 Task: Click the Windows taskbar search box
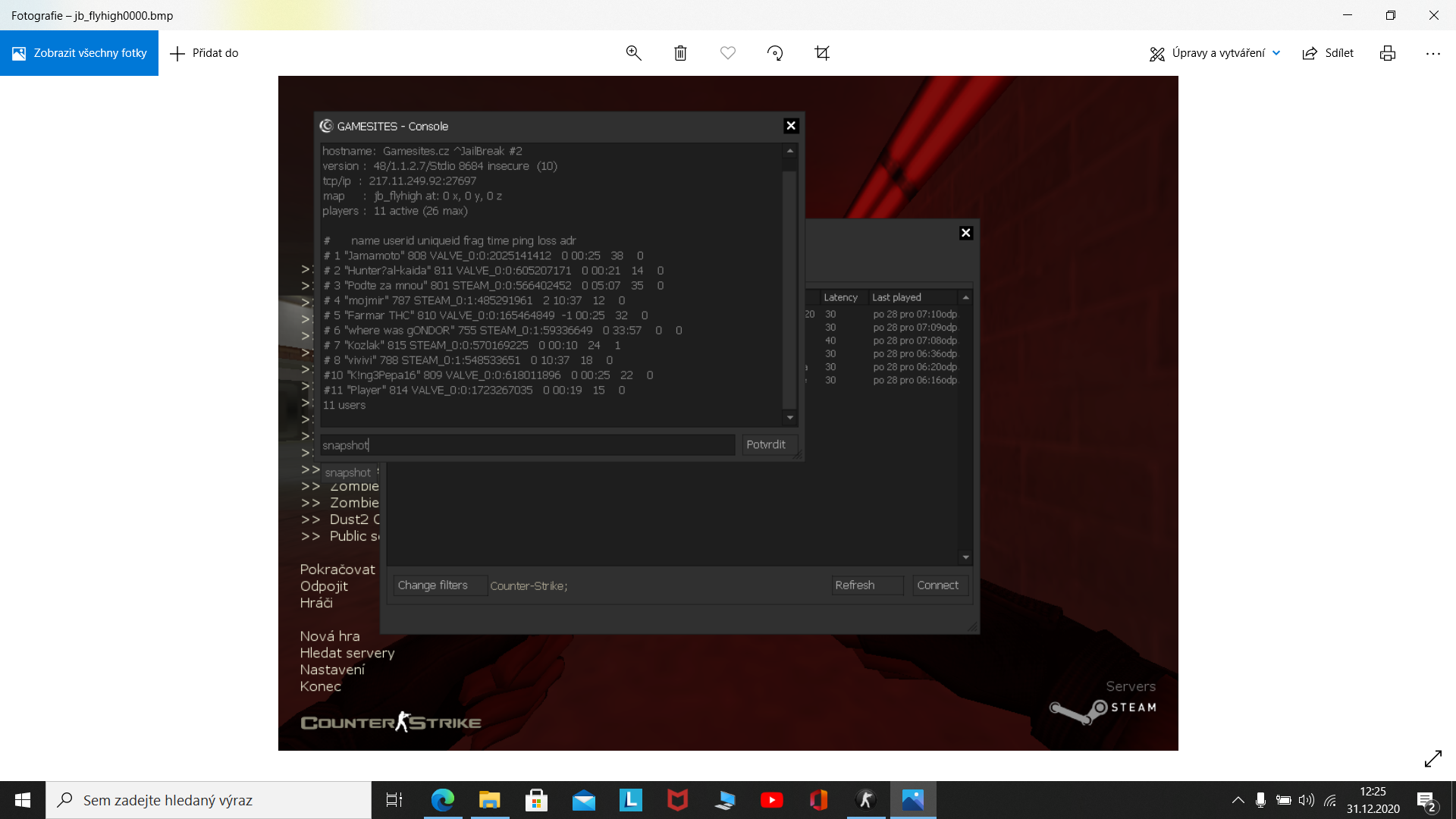pyautogui.click(x=209, y=800)
